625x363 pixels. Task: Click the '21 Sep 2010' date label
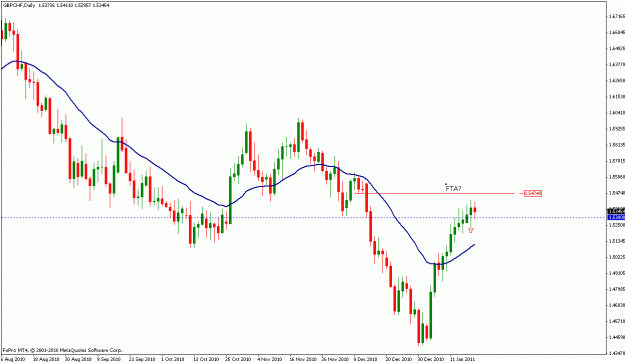click(142, 359)
